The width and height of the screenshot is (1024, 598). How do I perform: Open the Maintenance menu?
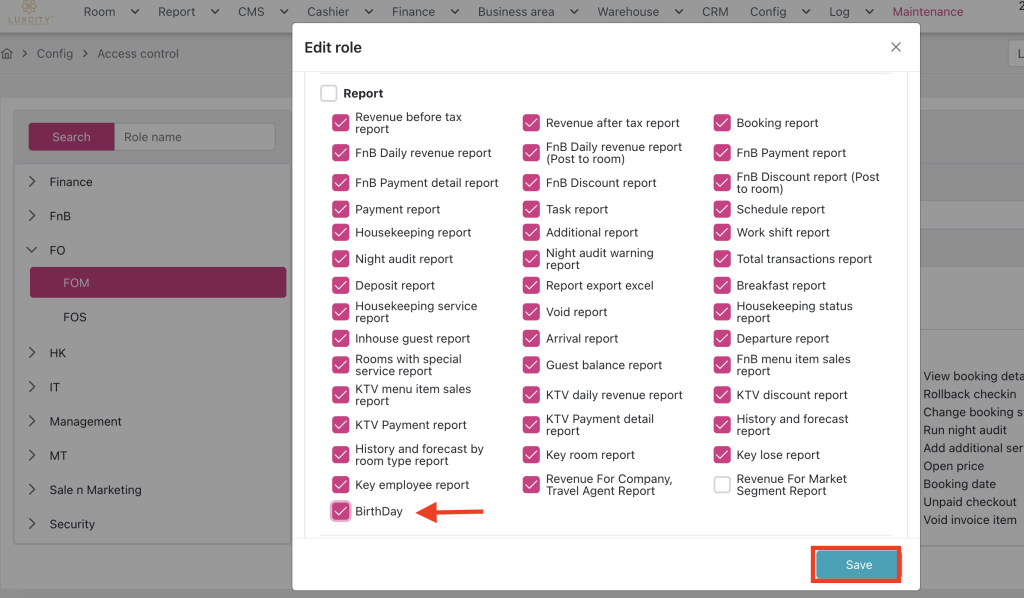(927, 12)
